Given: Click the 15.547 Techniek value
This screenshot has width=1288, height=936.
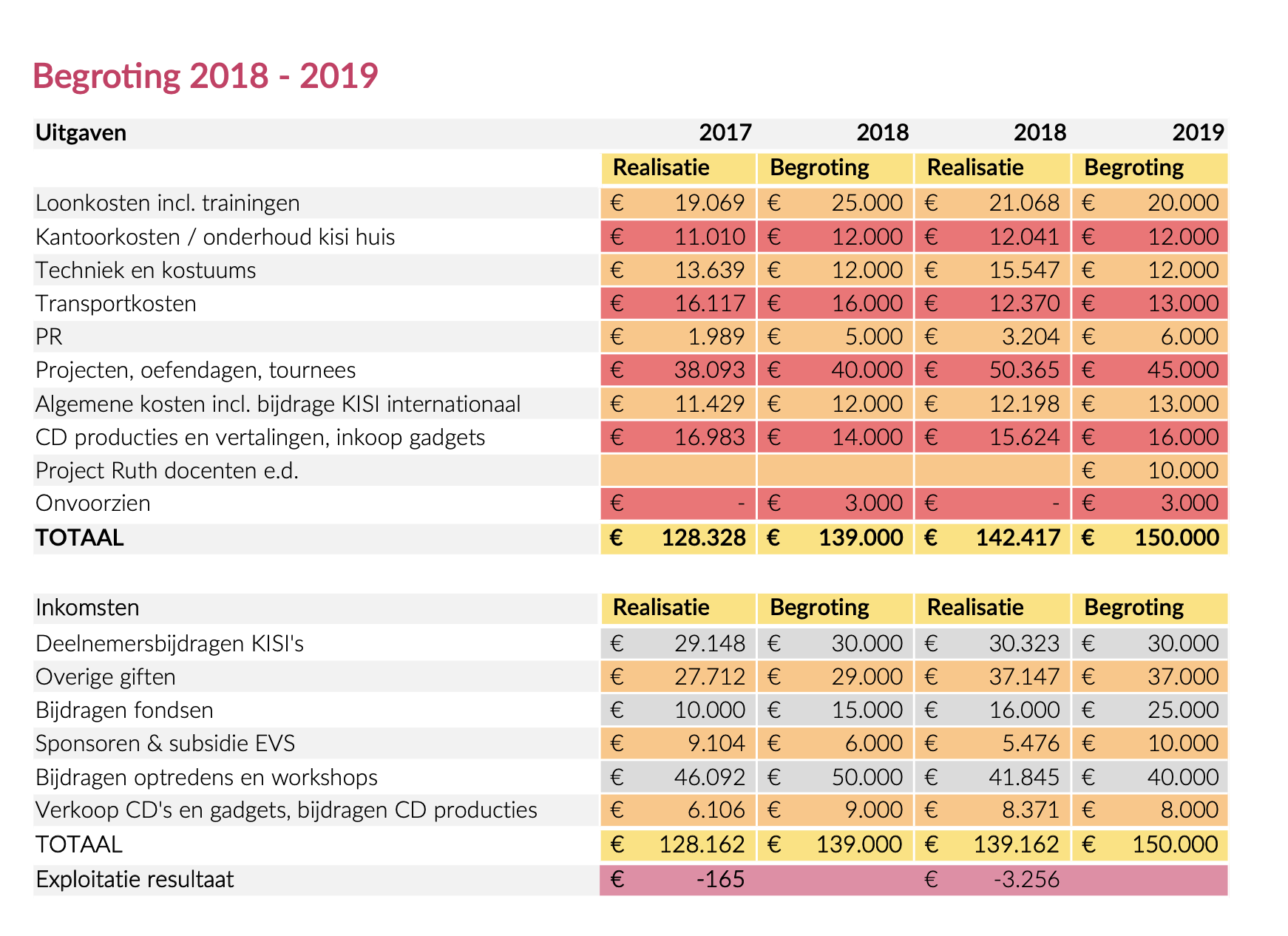Looking at the screenshot, I should (1025, 271).
